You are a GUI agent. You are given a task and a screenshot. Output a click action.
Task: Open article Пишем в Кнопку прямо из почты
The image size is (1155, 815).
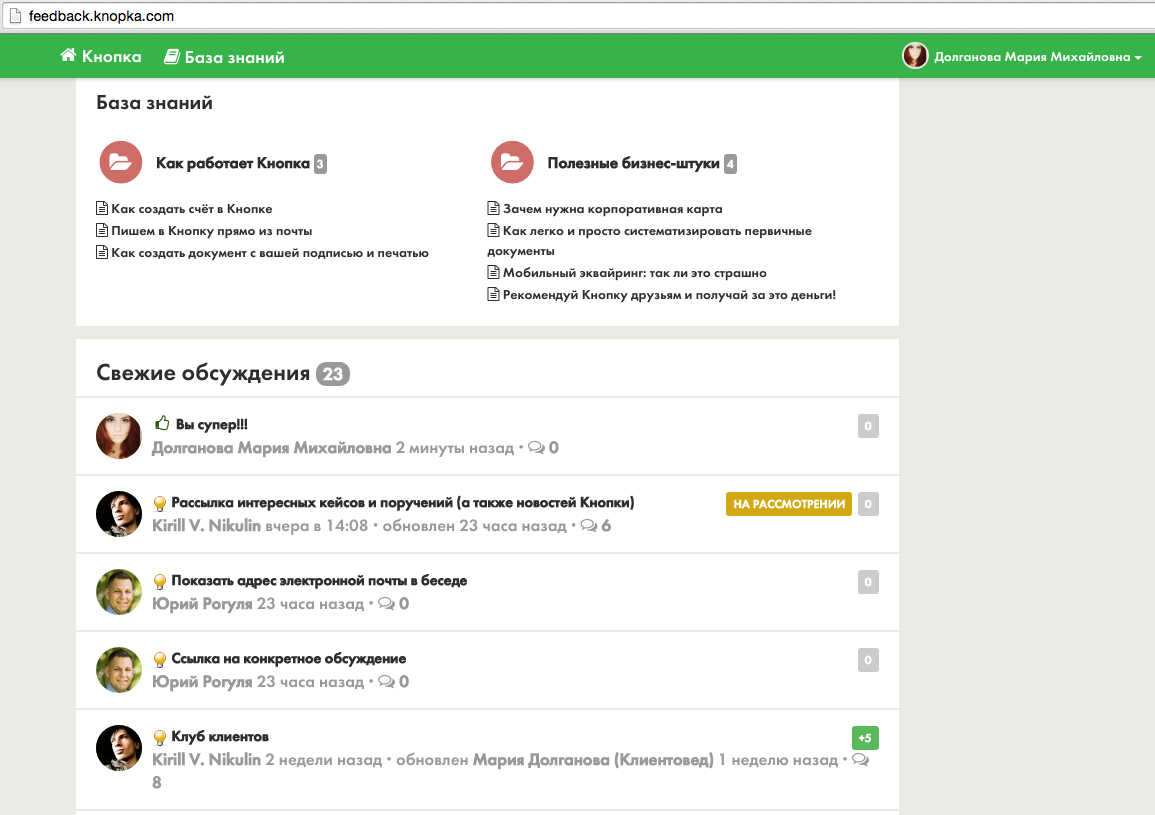[211, 231]
